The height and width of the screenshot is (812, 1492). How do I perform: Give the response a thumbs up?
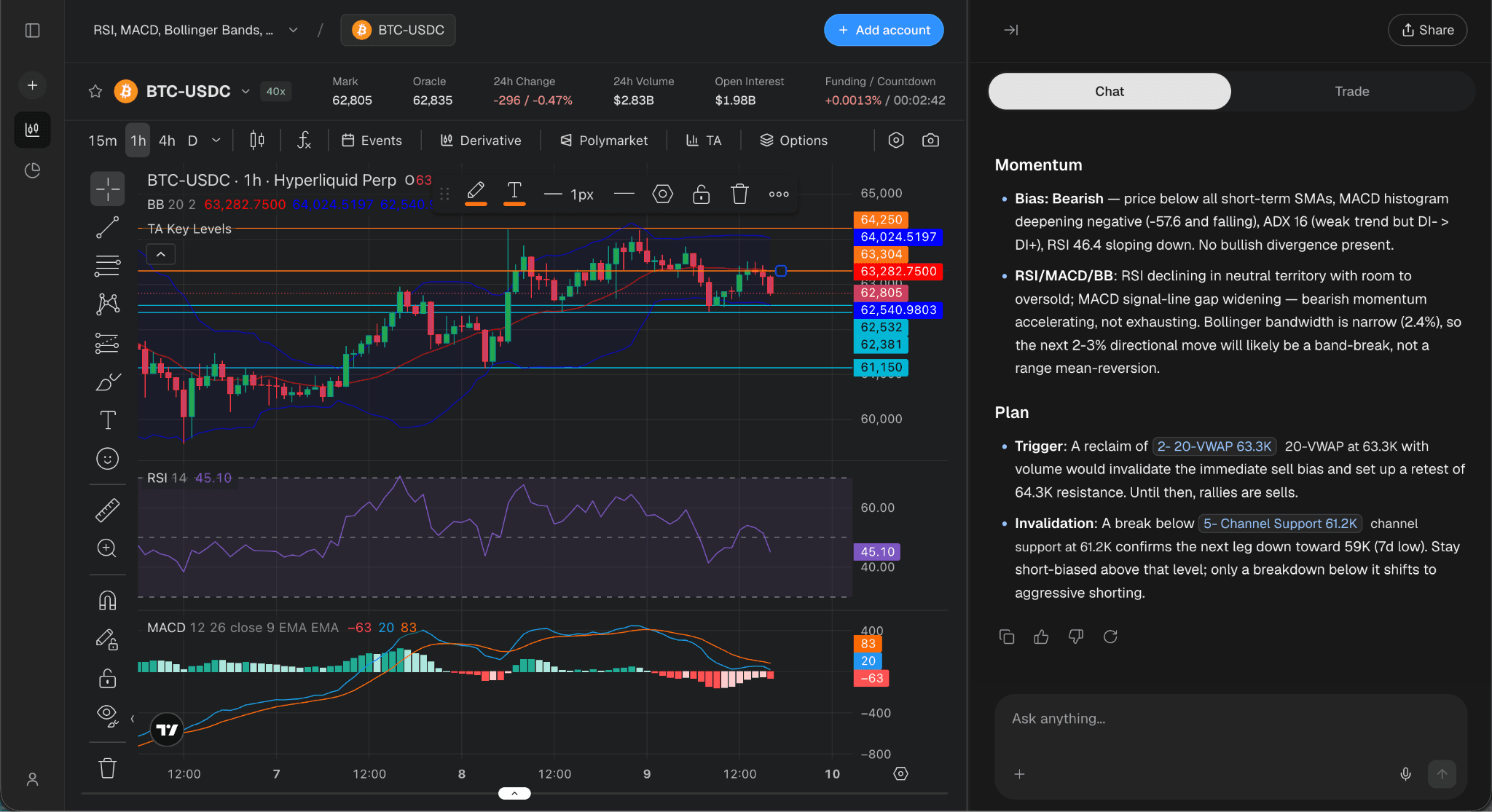(1041, 636)
